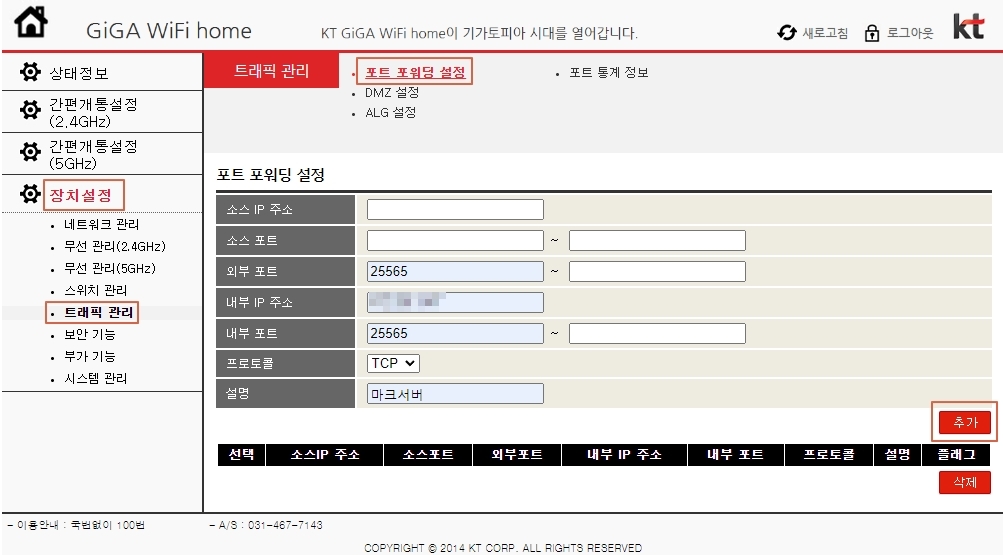Open 간편개통설정 (5GHz) menu
The height and width of the screenshot is (555, 1003).
(x=93, y=155)
